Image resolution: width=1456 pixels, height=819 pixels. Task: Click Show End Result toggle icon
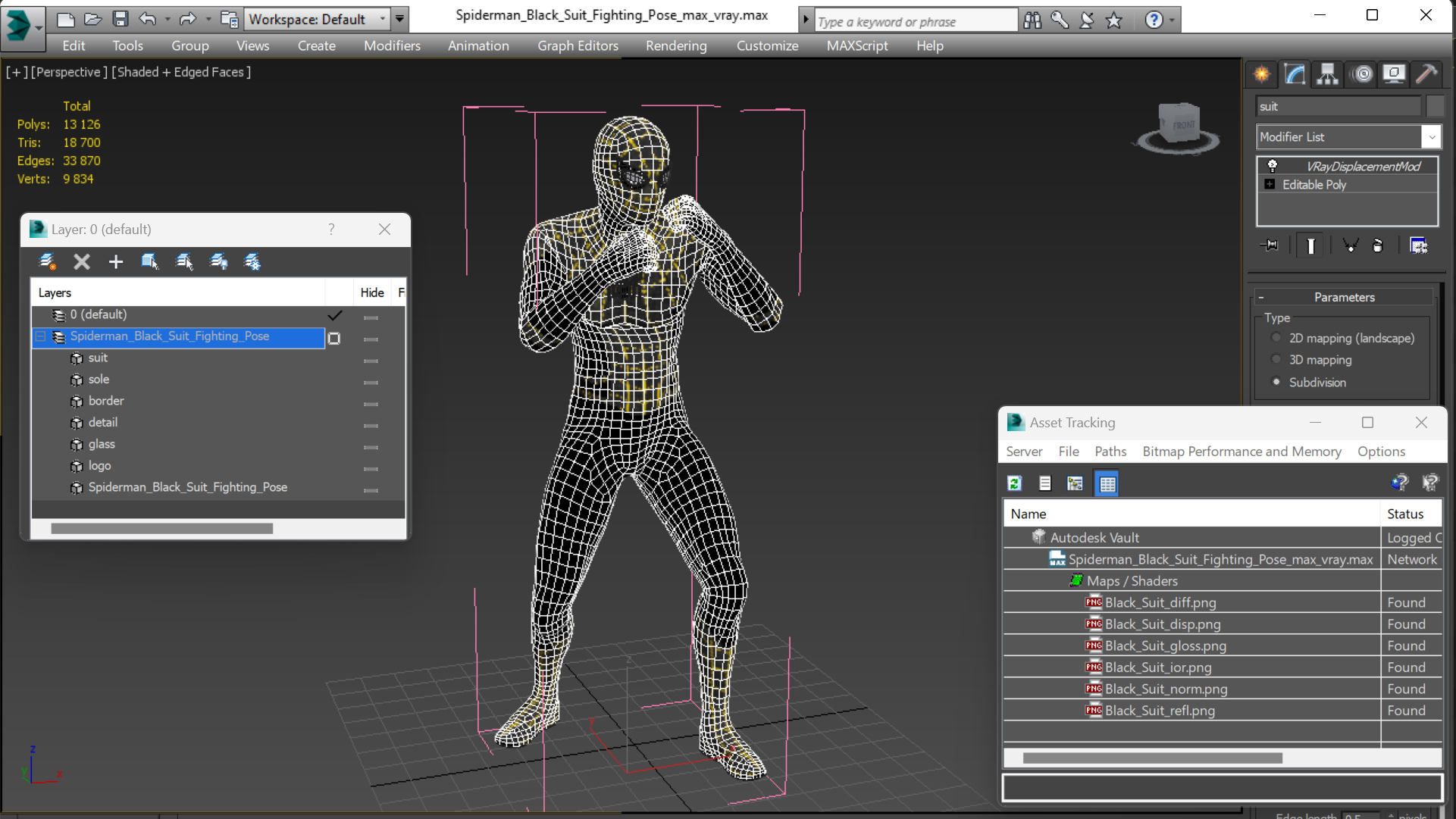1310,245
